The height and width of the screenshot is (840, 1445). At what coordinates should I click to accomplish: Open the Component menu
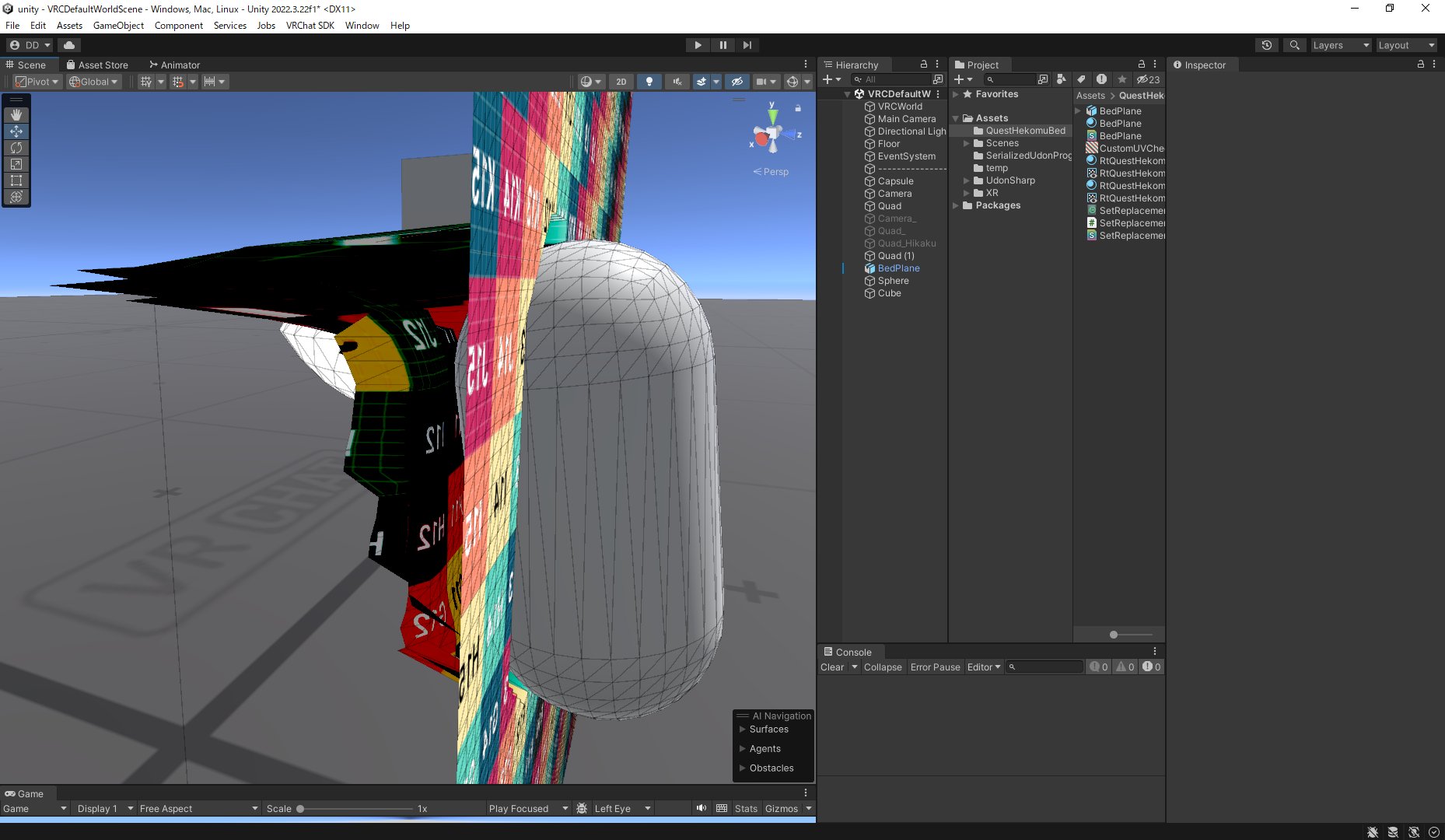[178, 26]
